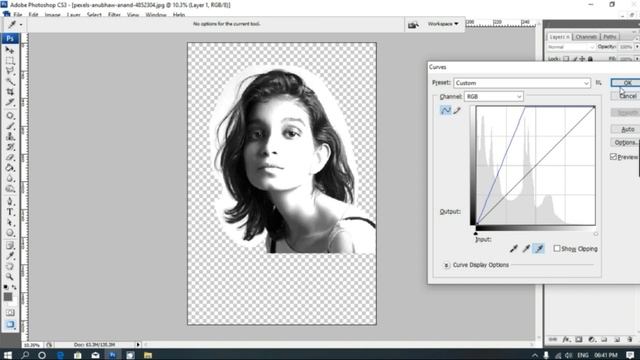The width and height of the screenshot is (640, 360).
Task: Open the Opacity slider arrow in Layers panel
Action: point(637,47)
